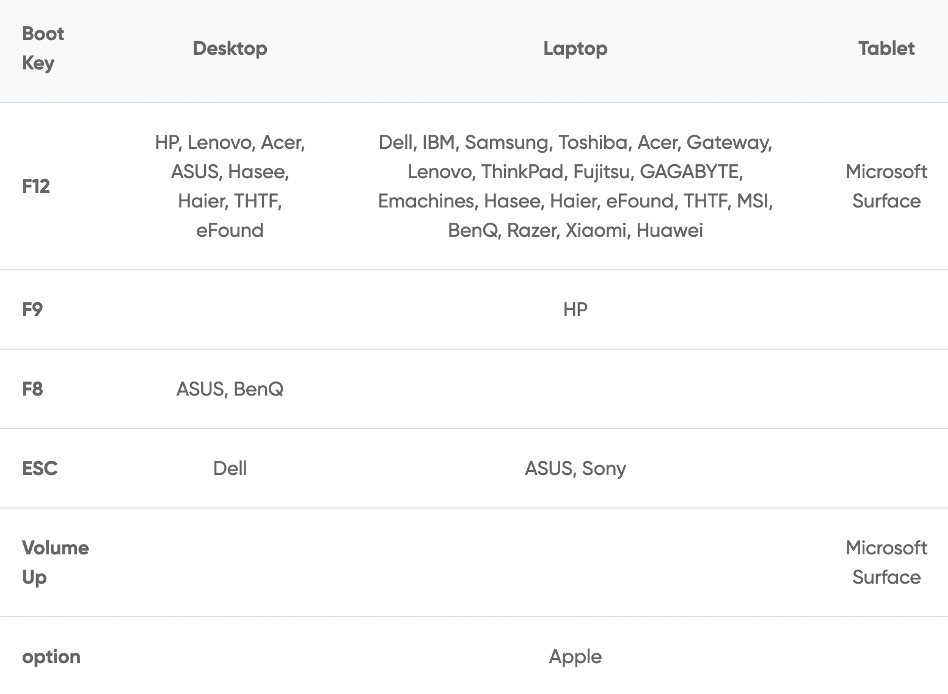Click Microsoft Surface in Volume Up row
This screenshot has height=694, width=948.
[x=886, y=562]
